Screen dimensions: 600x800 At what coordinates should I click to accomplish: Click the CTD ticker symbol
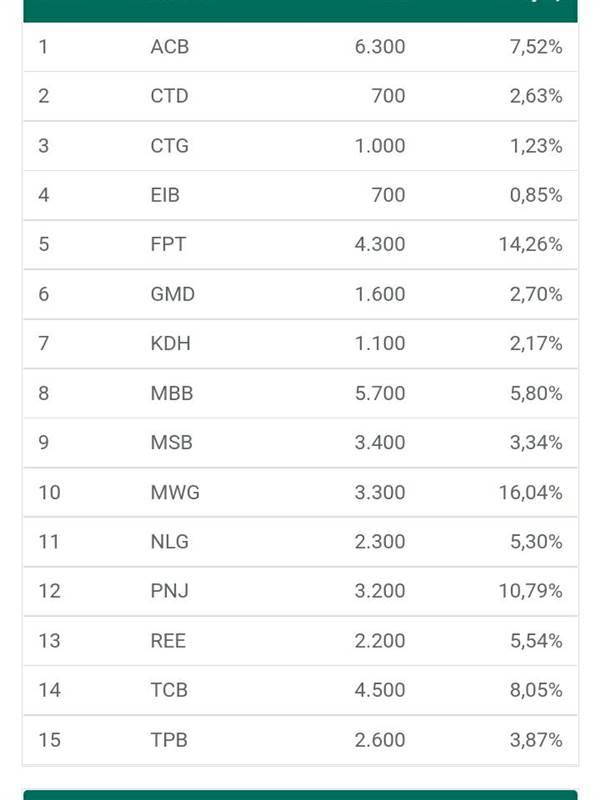169,96
